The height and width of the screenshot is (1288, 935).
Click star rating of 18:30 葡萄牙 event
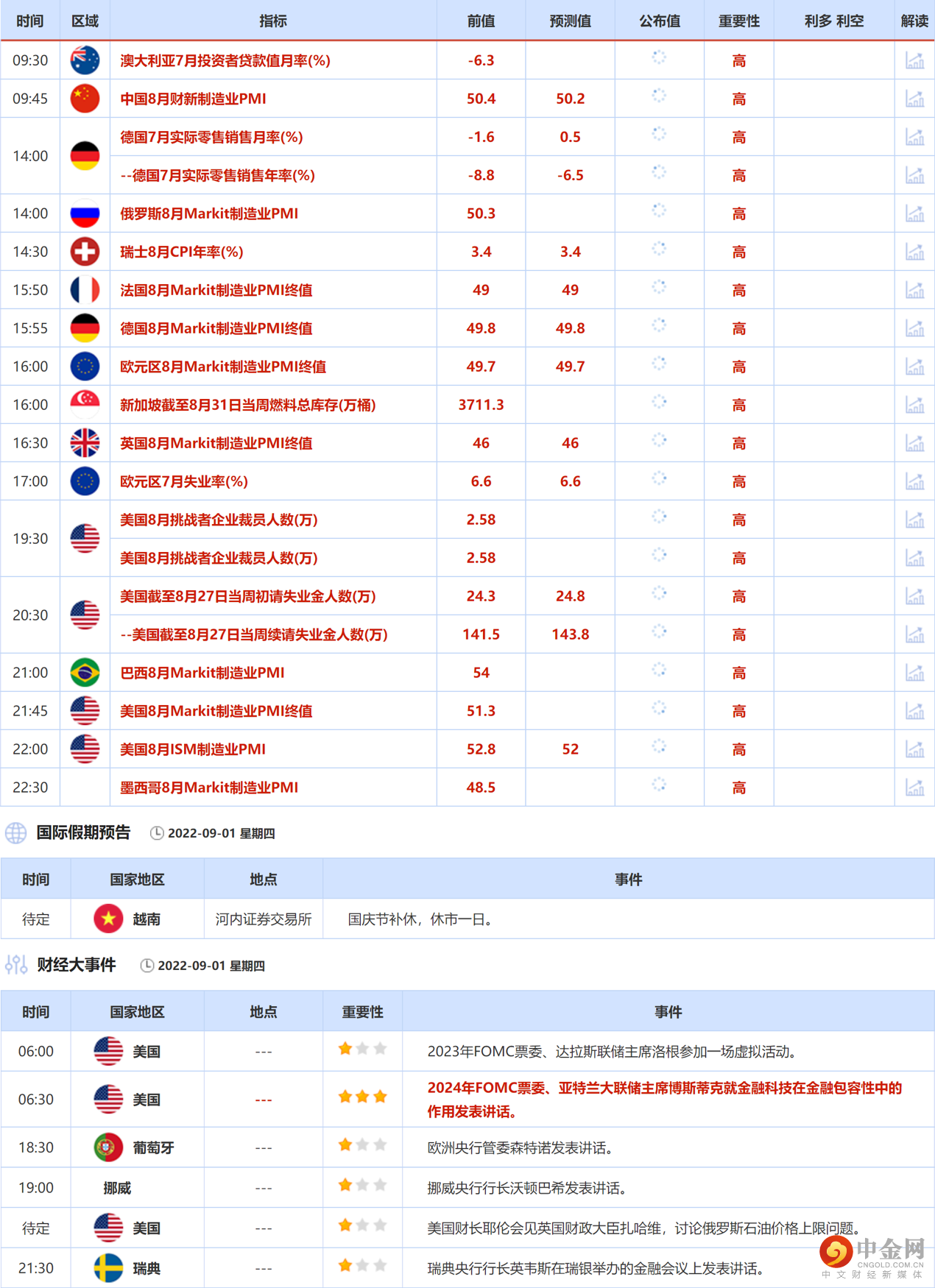(x=362, y=1144)
